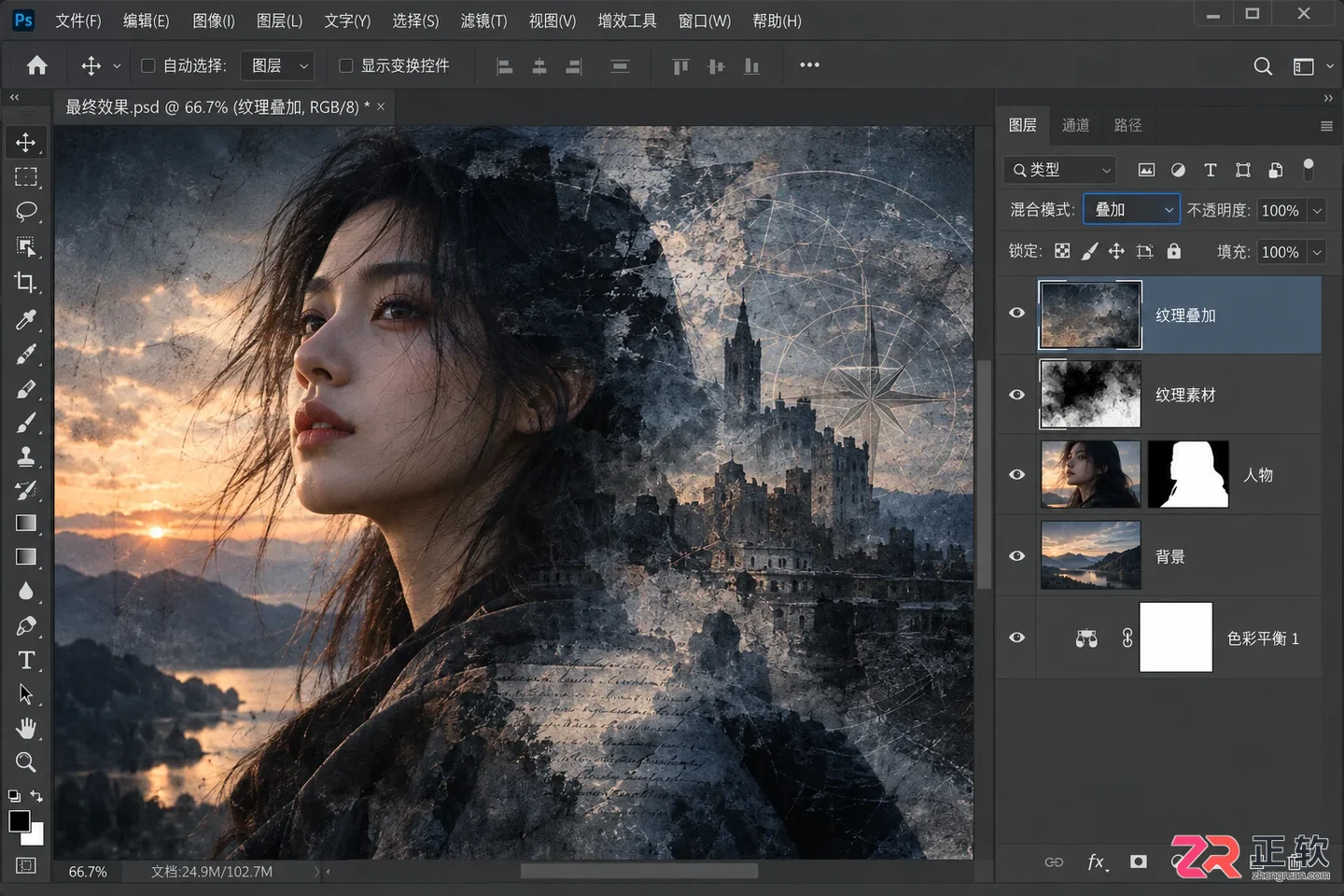Toggle lock transparent pixels icon
The height and width of the screenshot is (896, 1344).
coord(1062,251)
